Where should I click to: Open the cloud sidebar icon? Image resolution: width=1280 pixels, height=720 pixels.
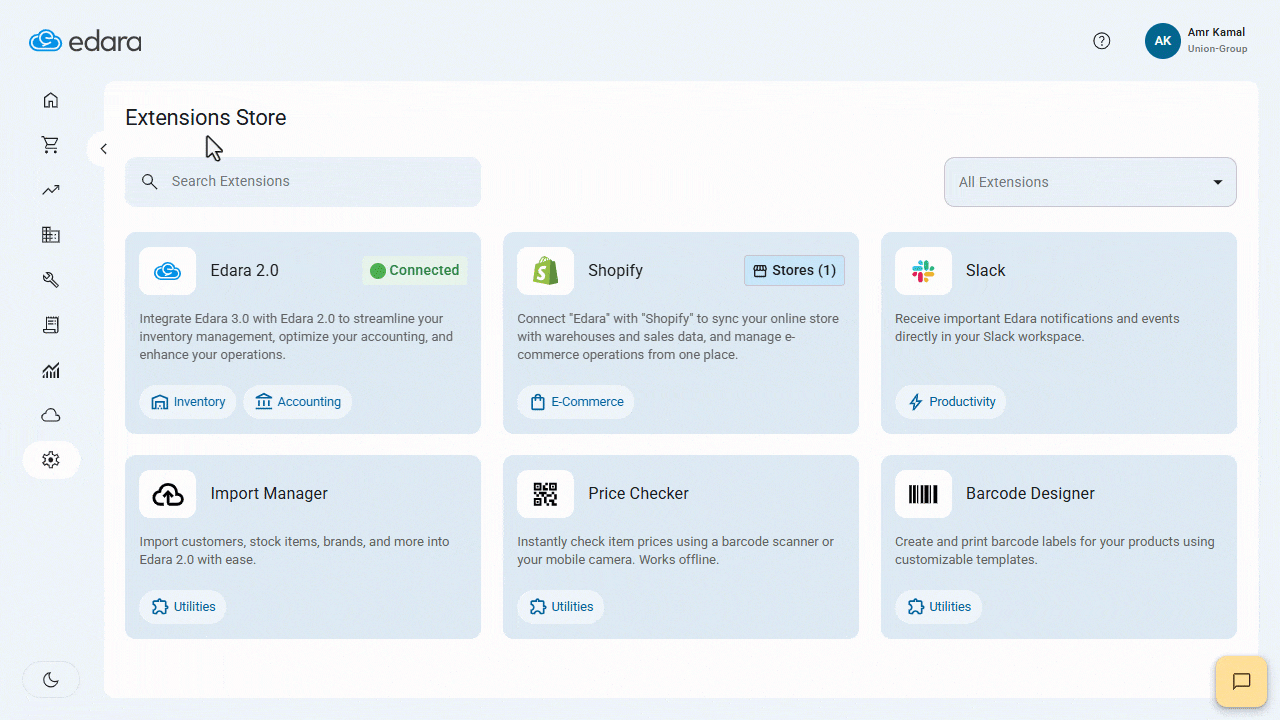tap(51, 415)
